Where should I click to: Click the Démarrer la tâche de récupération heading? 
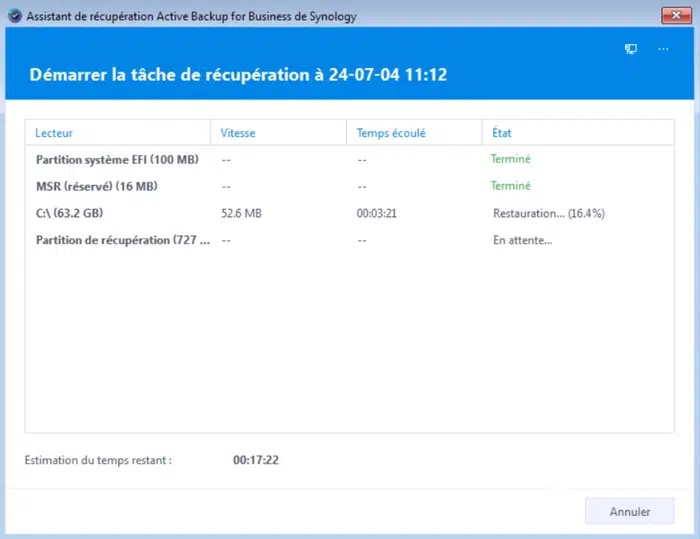tap(238, 75)
